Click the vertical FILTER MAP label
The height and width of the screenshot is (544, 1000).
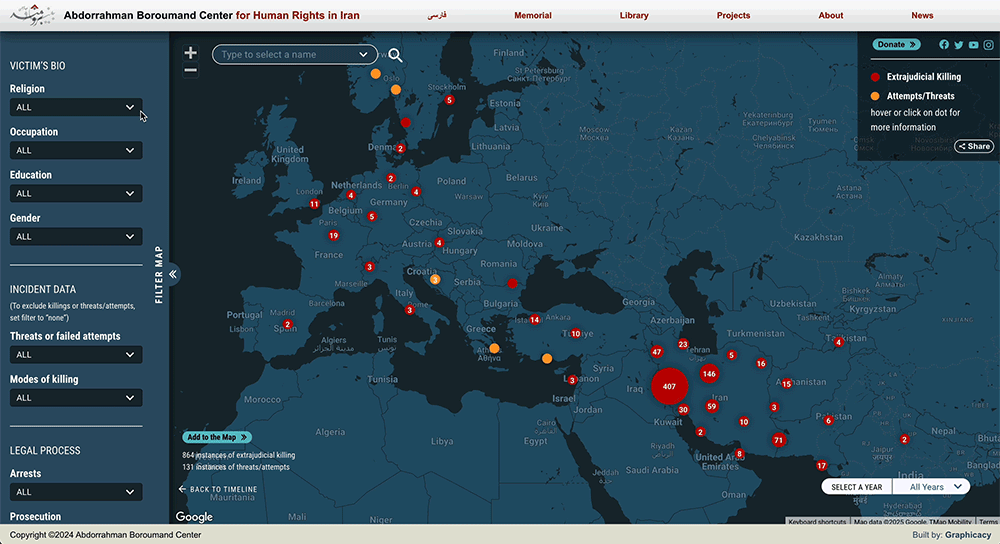(159, 274)
